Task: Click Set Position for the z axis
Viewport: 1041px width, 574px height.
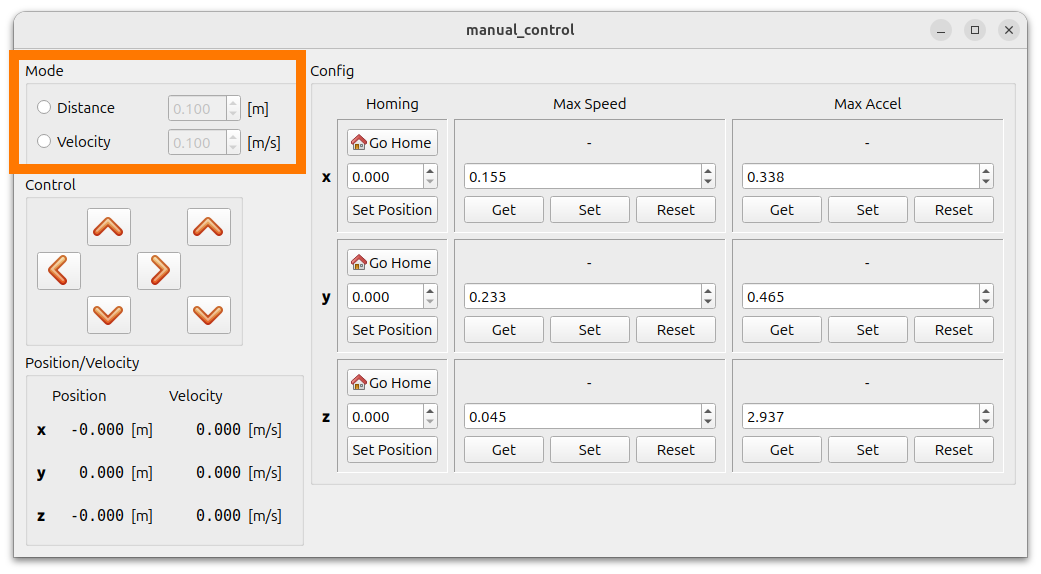Action: coord(392,450)
